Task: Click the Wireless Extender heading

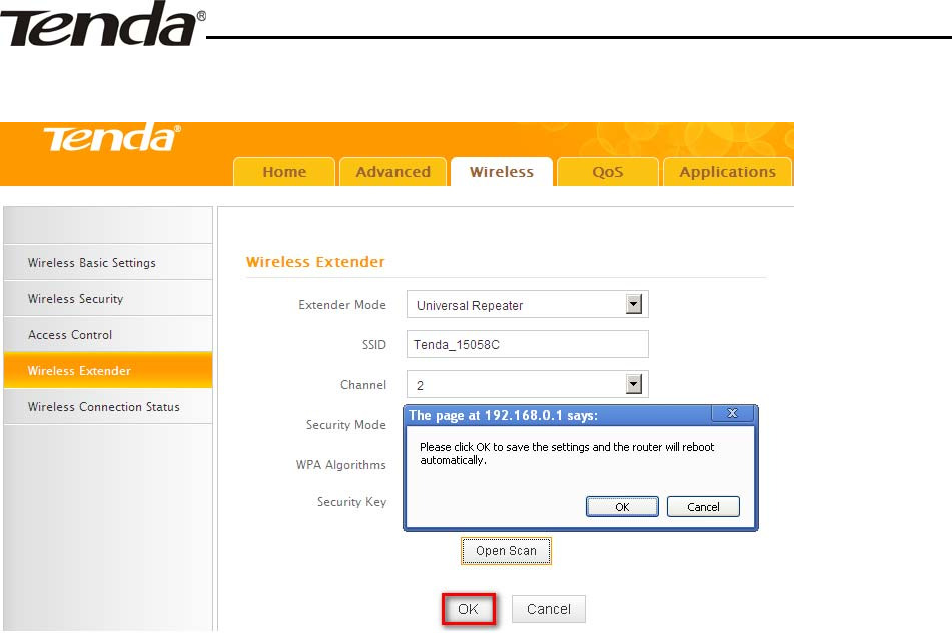Action: (315, 262)
